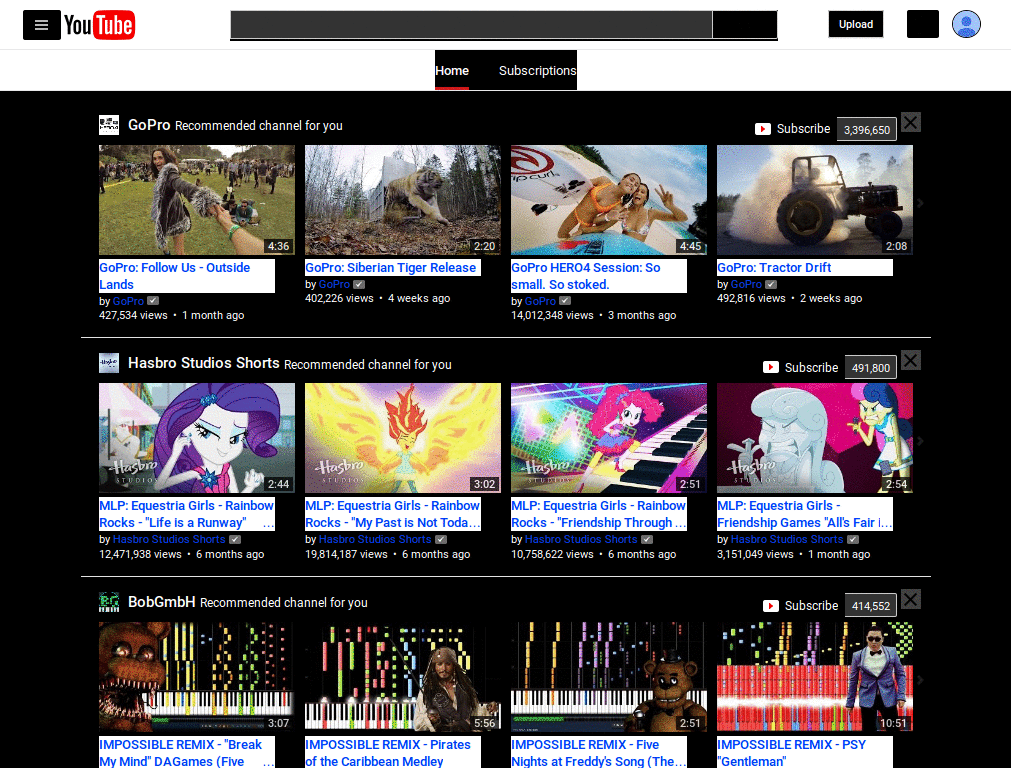Switch to the Subscriptions tab
1024x768 pixels.
tap(537, 71)
